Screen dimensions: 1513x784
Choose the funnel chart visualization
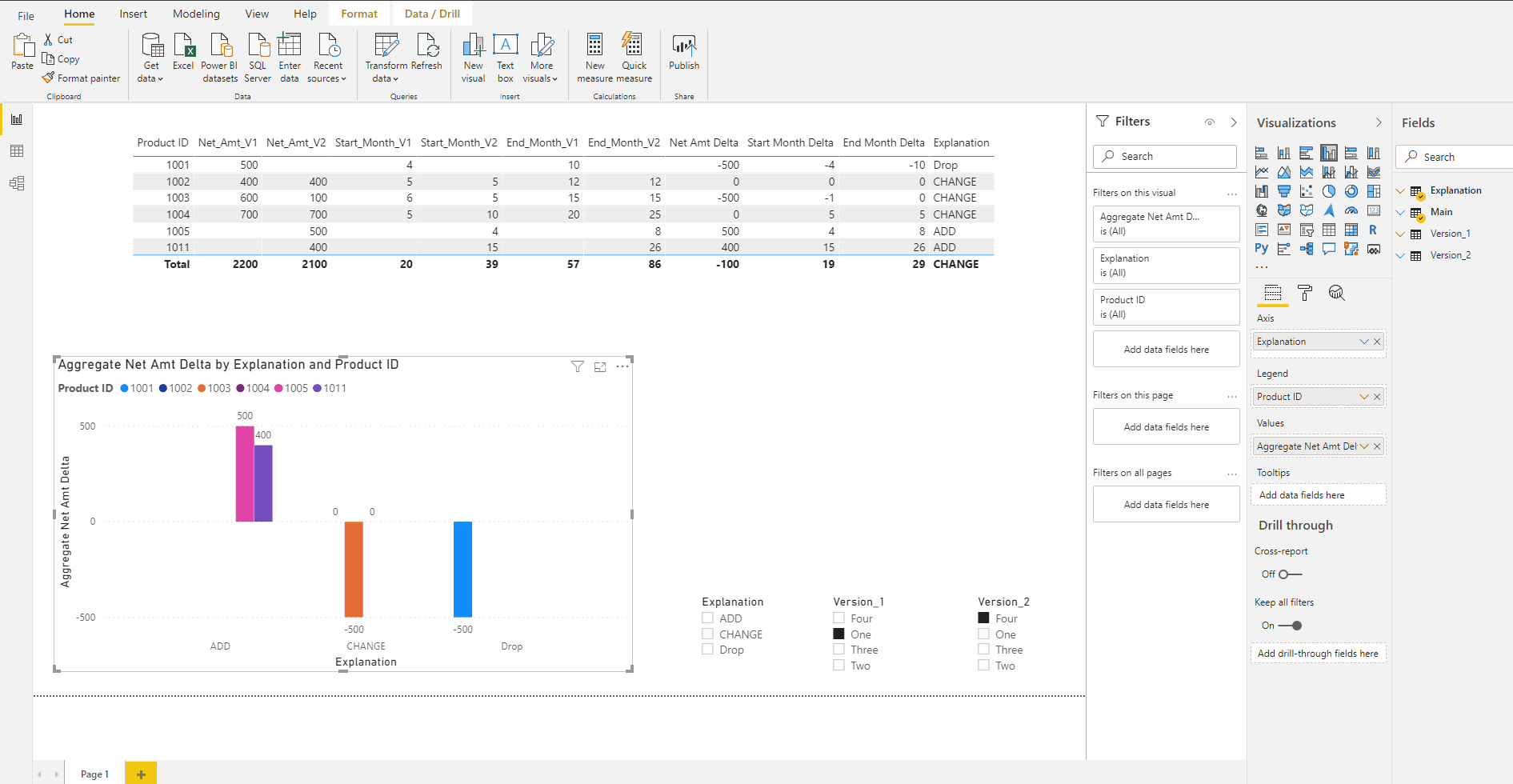coord(1284,191)
